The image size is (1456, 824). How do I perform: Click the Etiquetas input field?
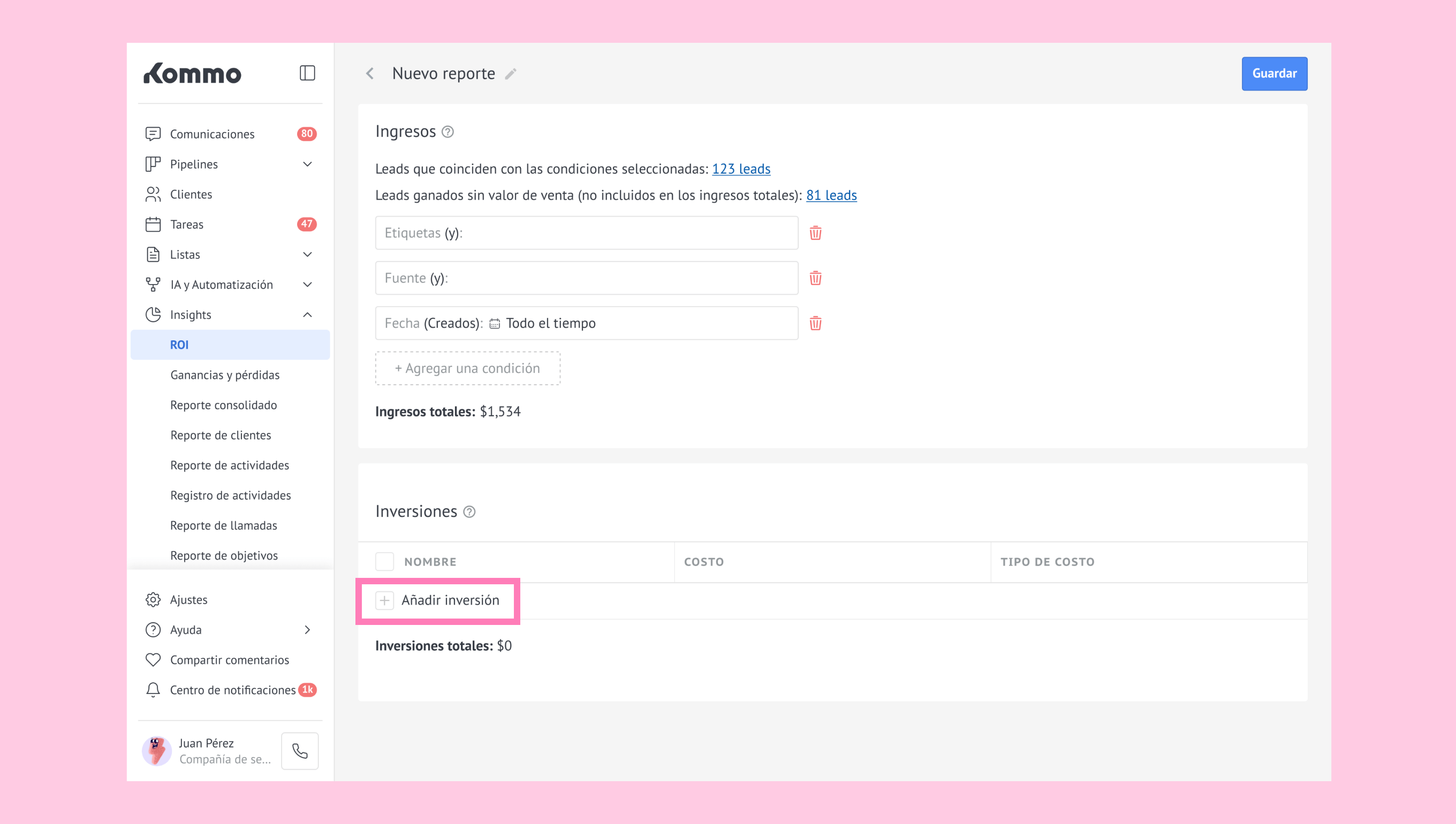coord(587,233)
